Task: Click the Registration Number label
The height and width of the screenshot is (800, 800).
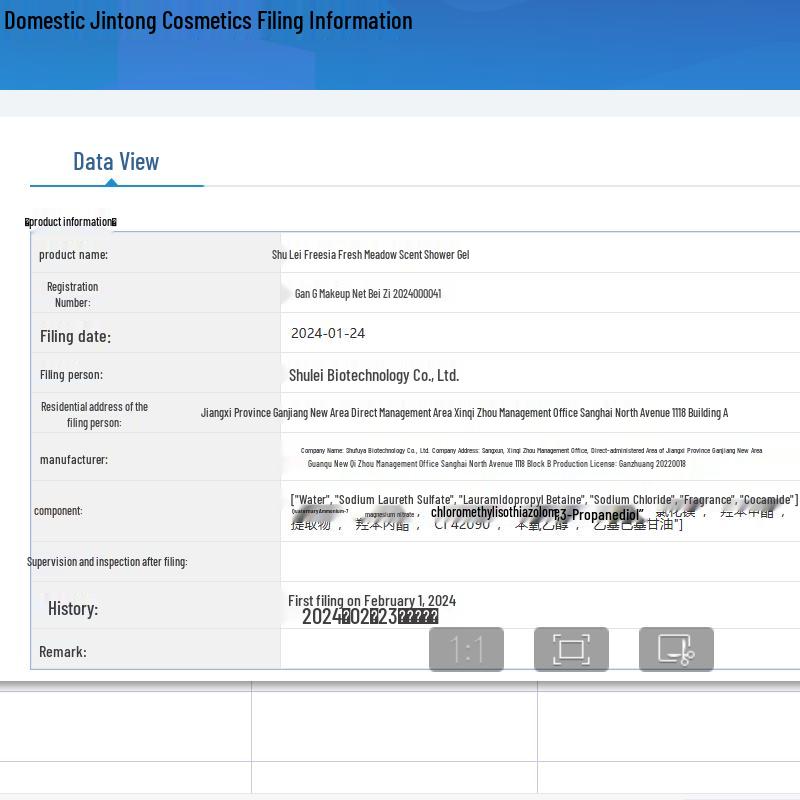Action: point(72,294)
